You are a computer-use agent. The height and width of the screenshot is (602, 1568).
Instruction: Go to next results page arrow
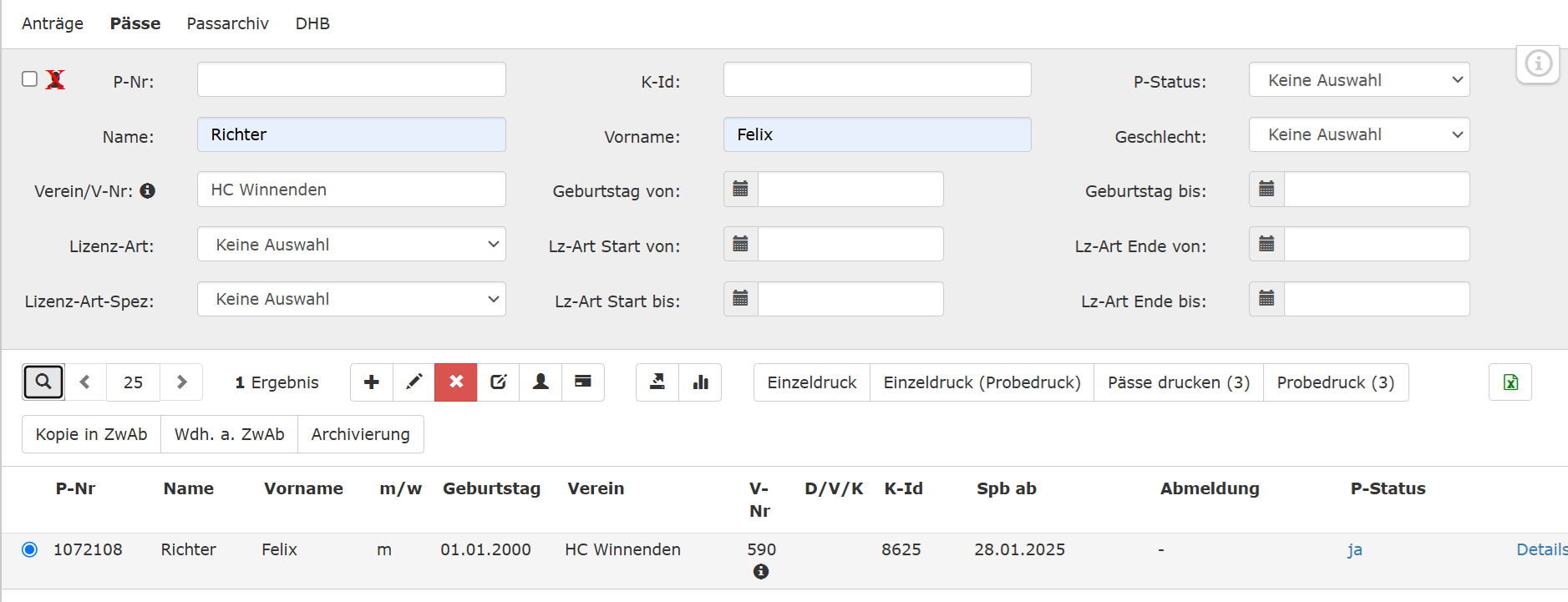coord(181,382)
